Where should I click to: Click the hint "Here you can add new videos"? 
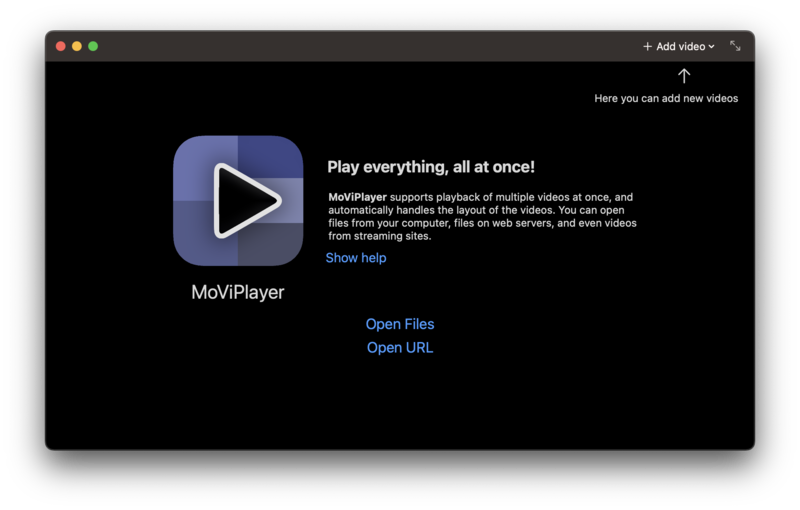pos(666,98)
